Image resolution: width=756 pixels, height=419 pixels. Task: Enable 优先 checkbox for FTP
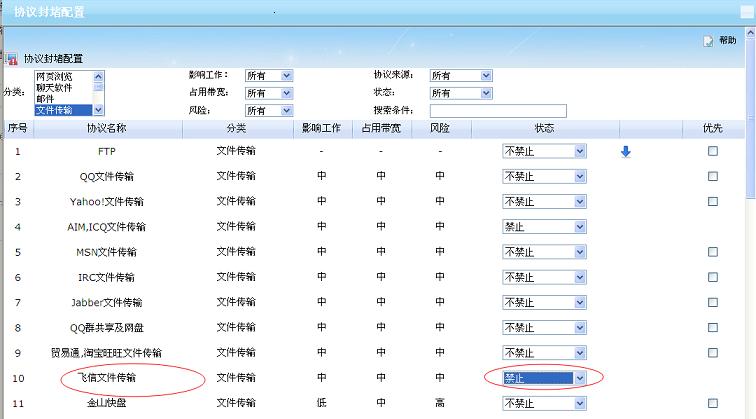(x=712, y=151)
